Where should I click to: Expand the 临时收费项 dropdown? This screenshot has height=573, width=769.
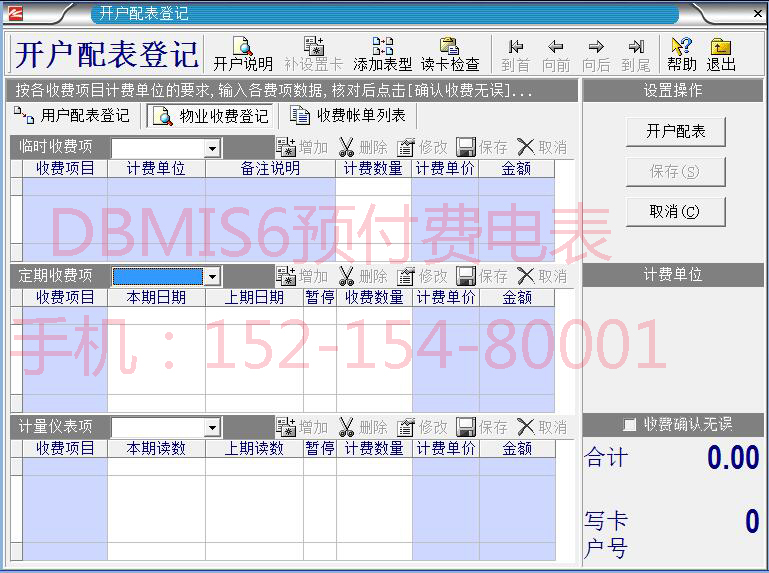(211, 148)
